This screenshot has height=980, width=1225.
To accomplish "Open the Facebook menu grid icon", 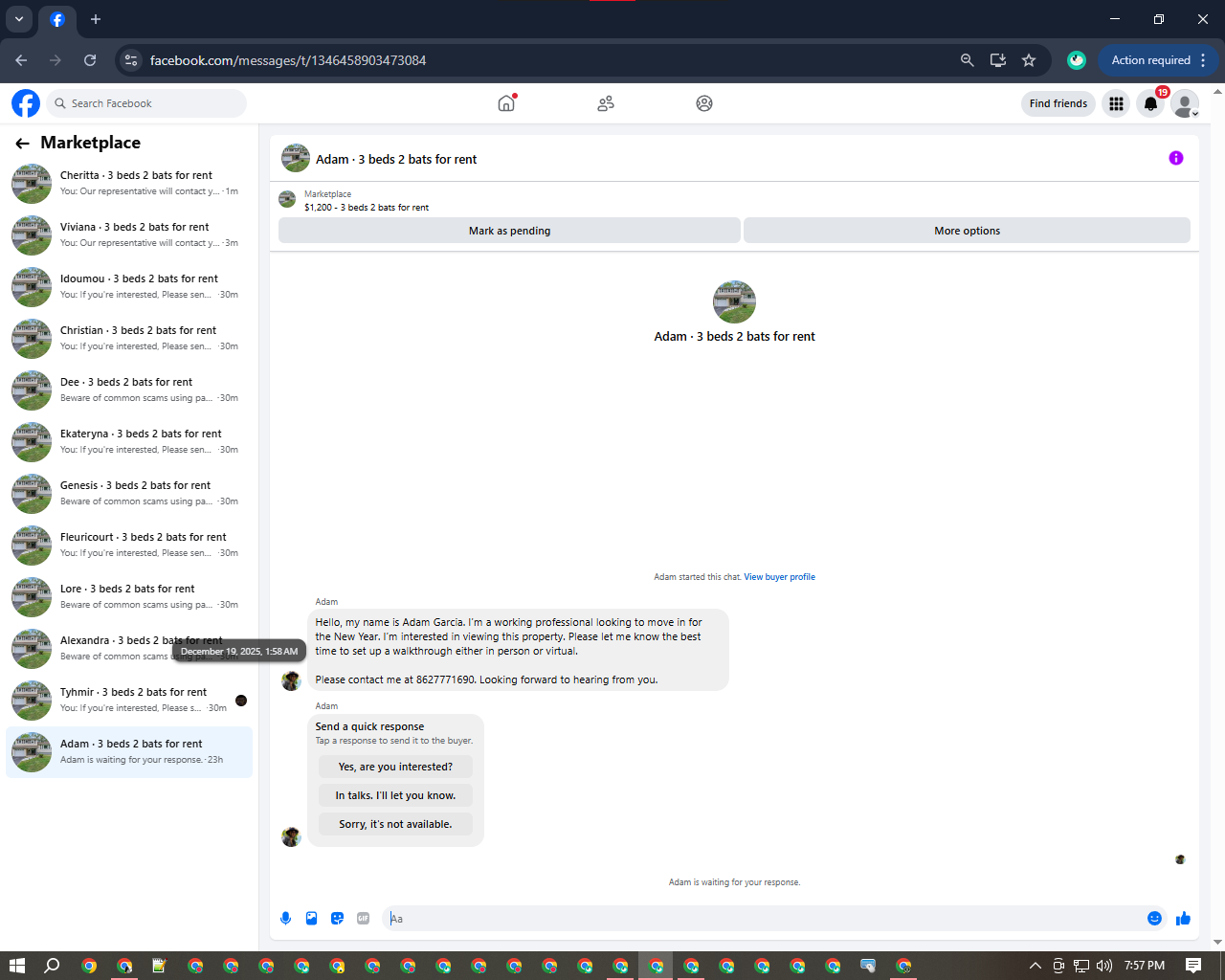I will tap(1116, 103).
